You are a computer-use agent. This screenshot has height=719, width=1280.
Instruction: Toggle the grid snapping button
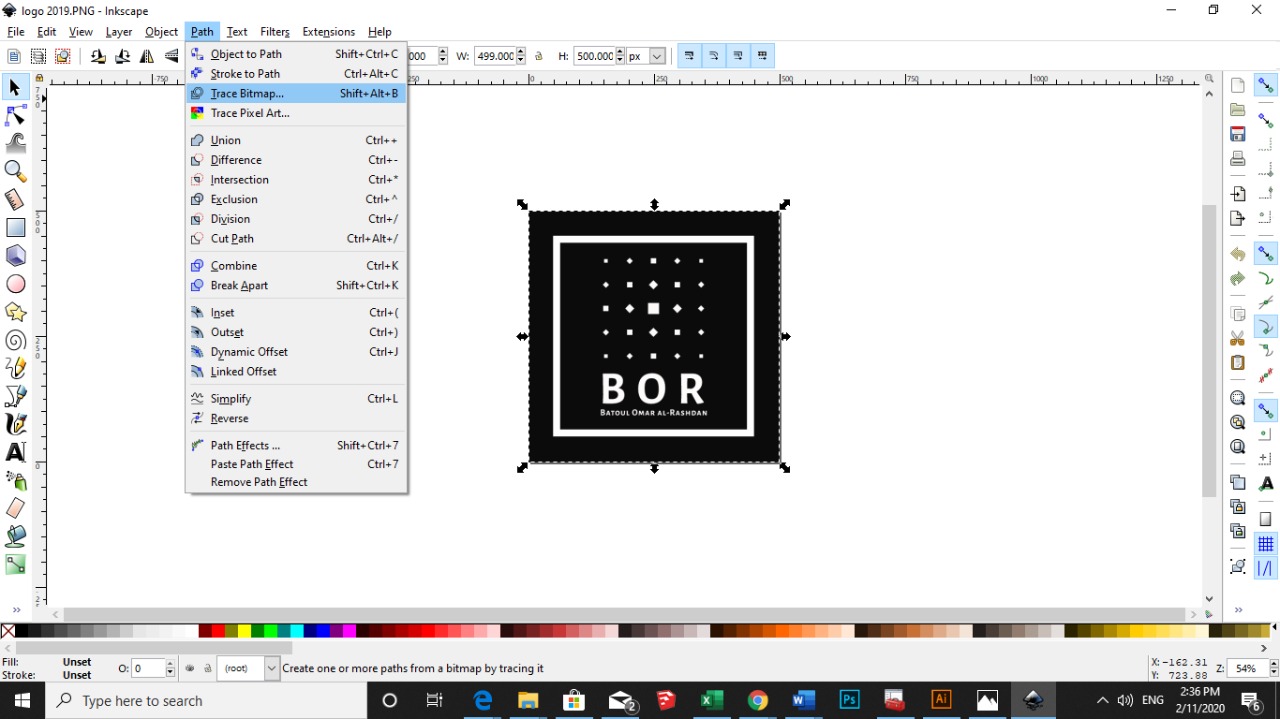1266,544
